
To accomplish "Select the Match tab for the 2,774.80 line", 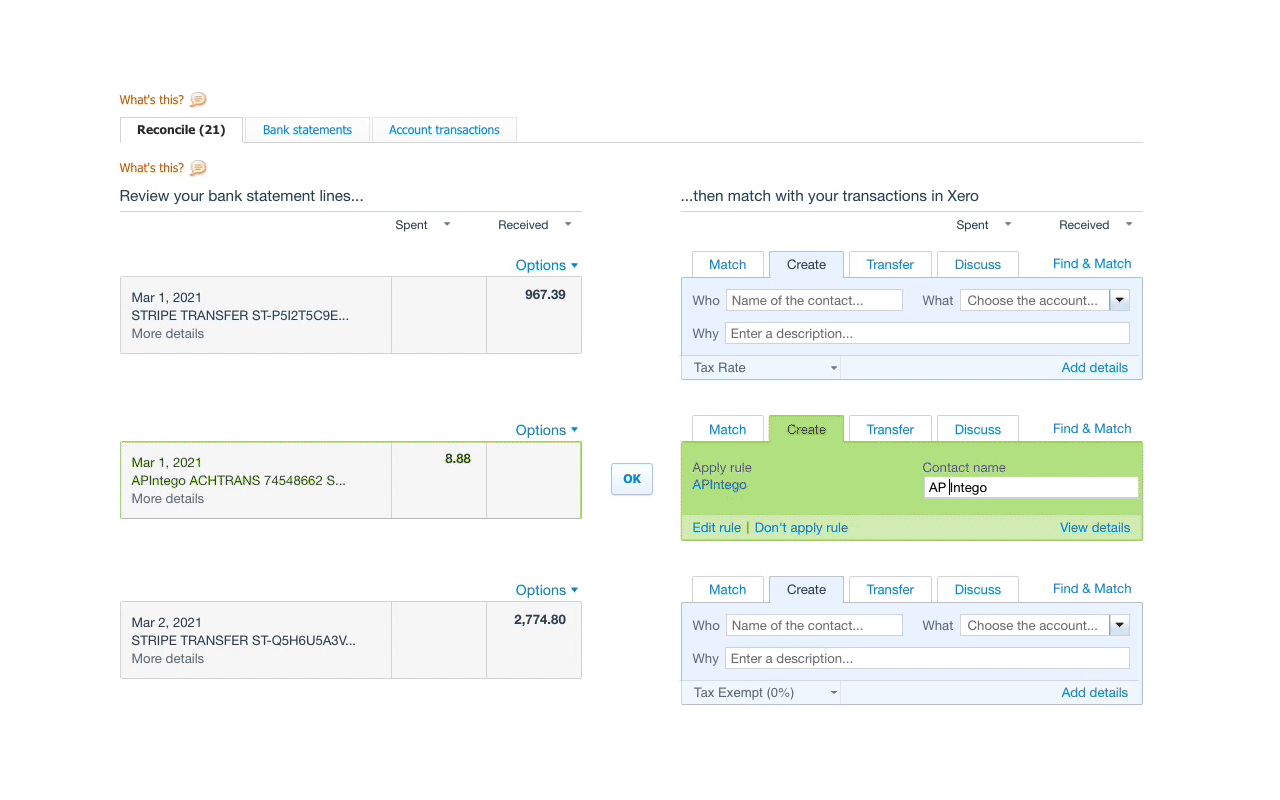I will 728,590.
